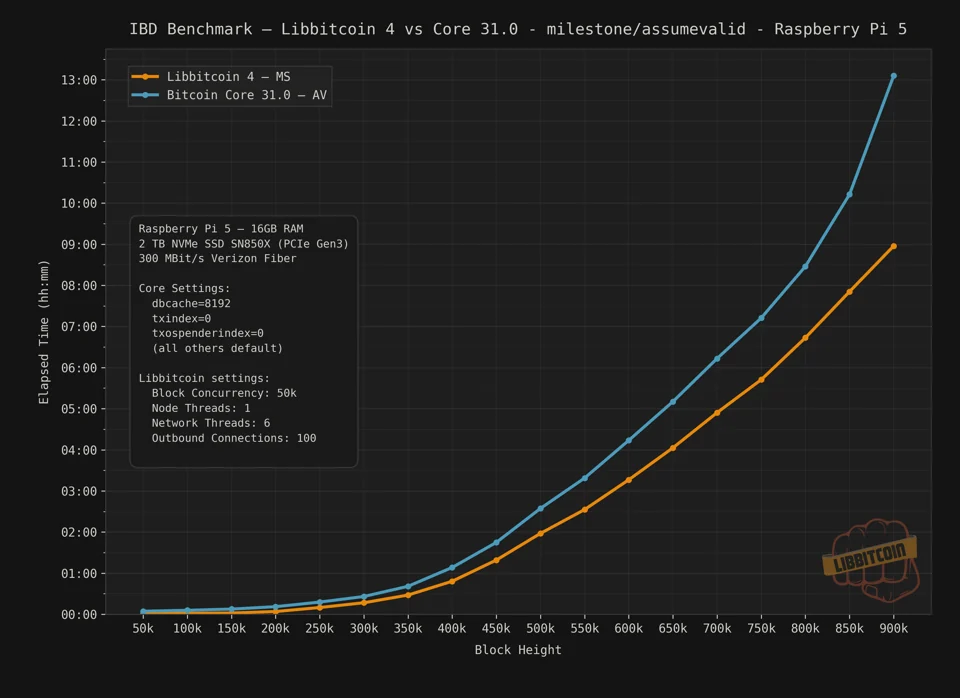Click the 450k x-axis tick label
This screenshot has height=698, width=960.
tap(496, 629)
